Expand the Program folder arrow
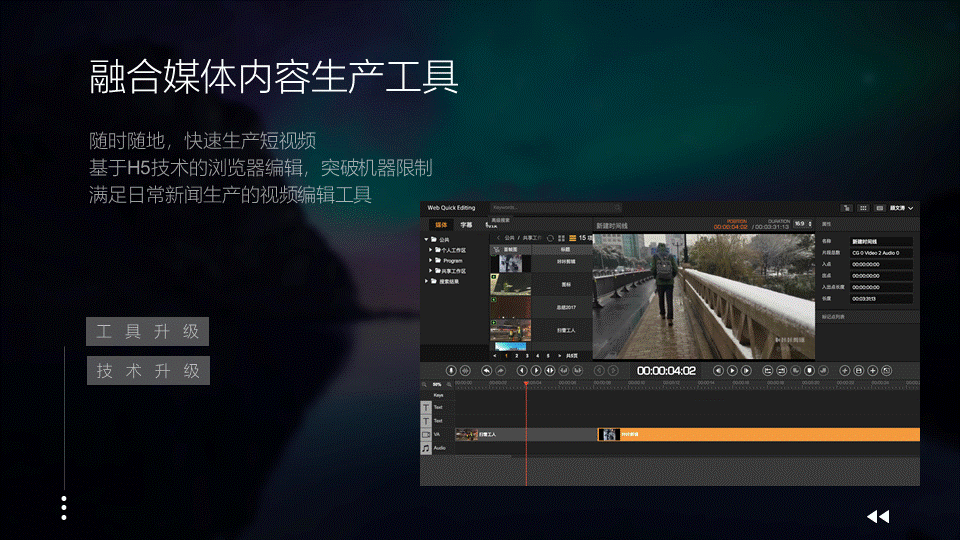This screenshot has width=960, height=540. 430,260
